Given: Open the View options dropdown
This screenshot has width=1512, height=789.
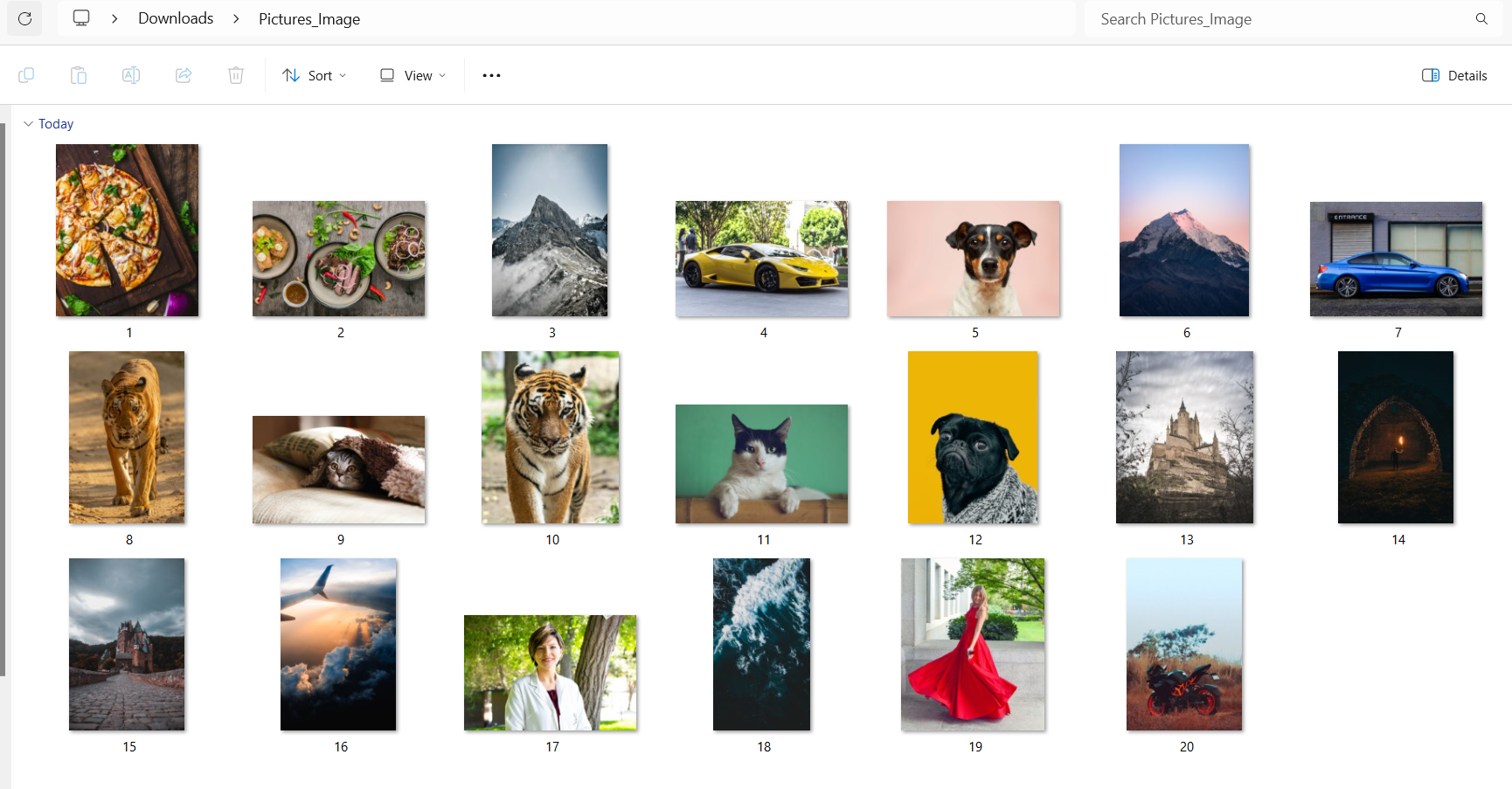Looking at the screenshot, I should pos(411,75).
